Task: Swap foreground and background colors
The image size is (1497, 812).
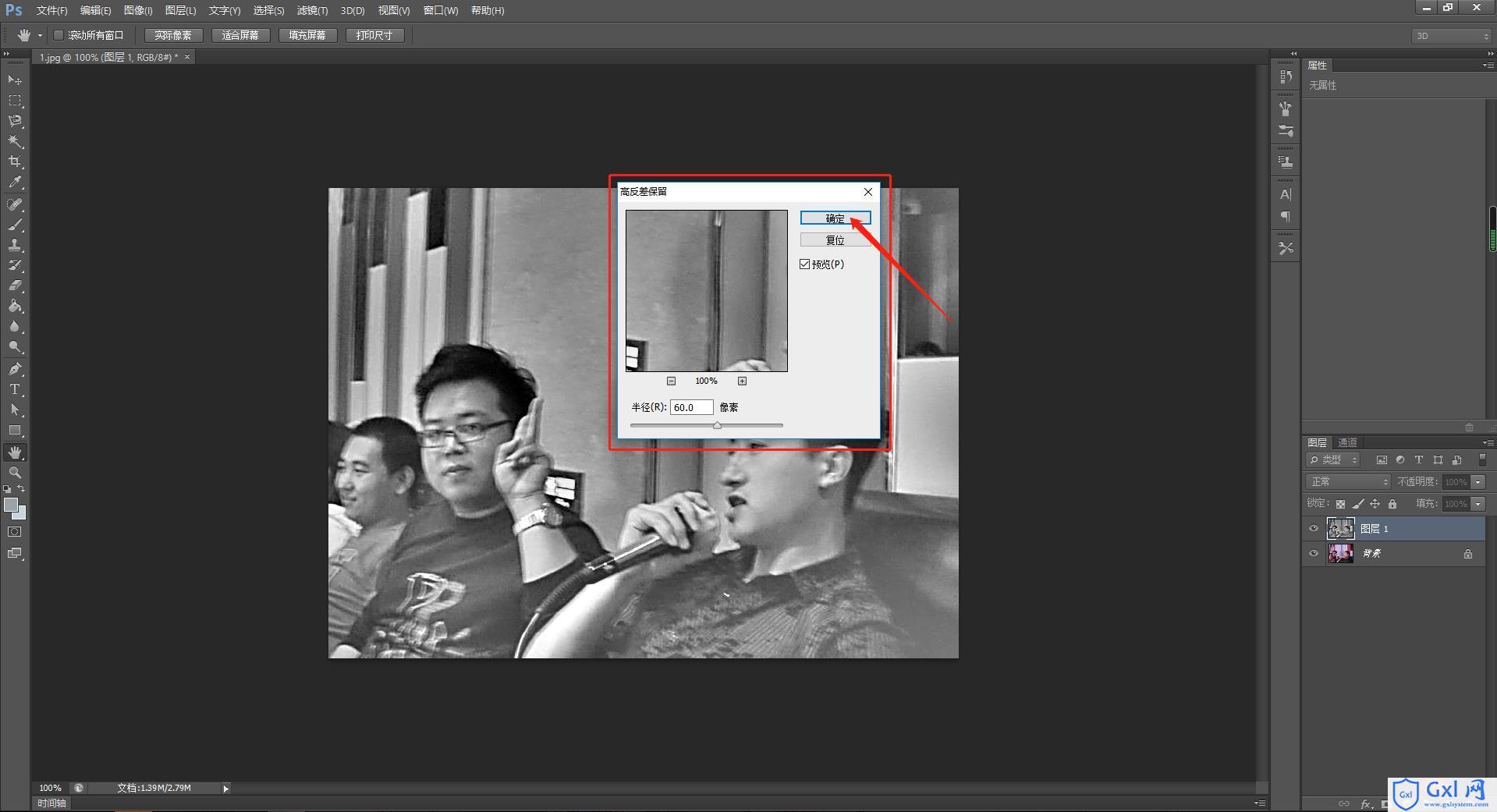Action: [22, 489]
